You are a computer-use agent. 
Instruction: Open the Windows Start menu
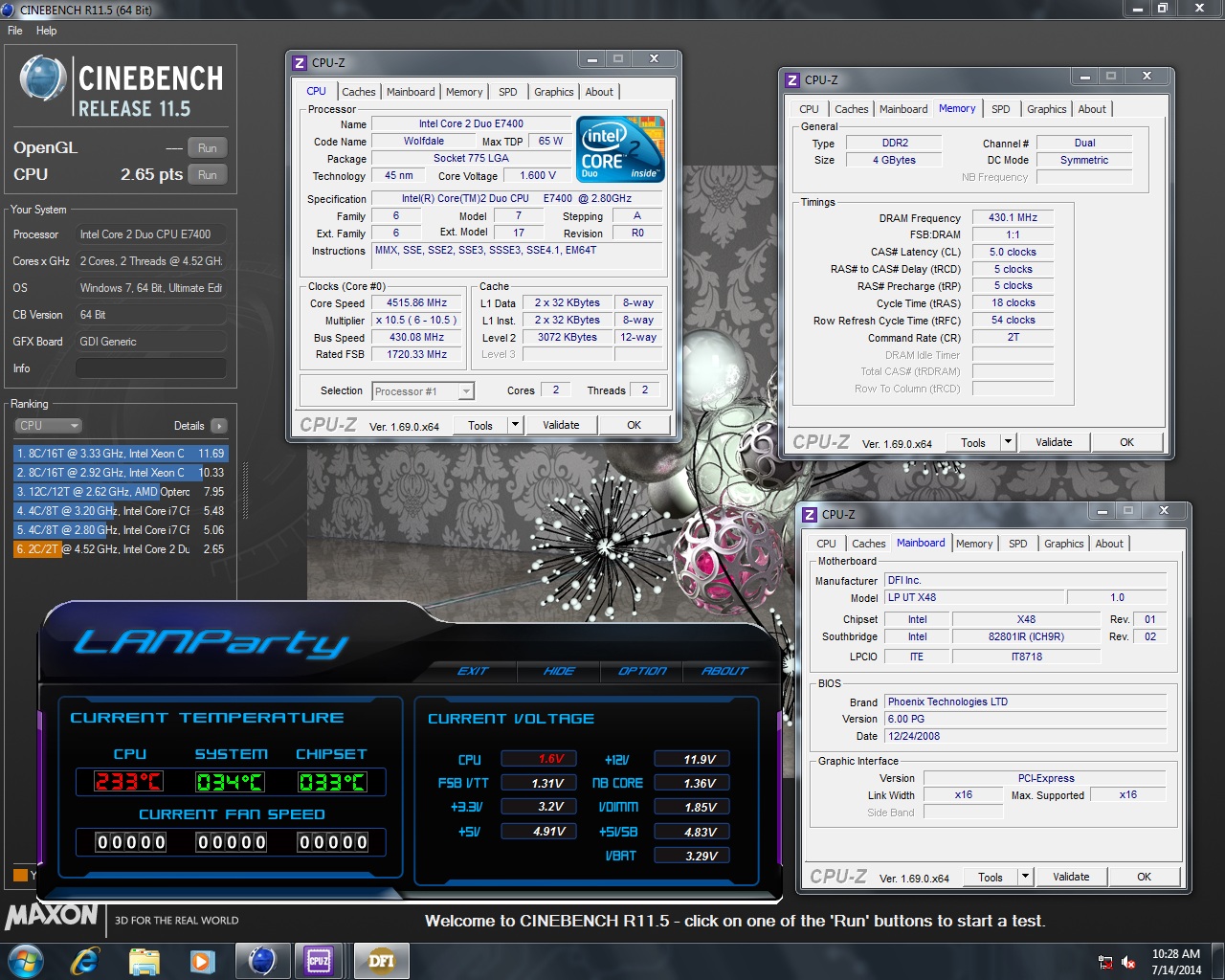(25, 961)
